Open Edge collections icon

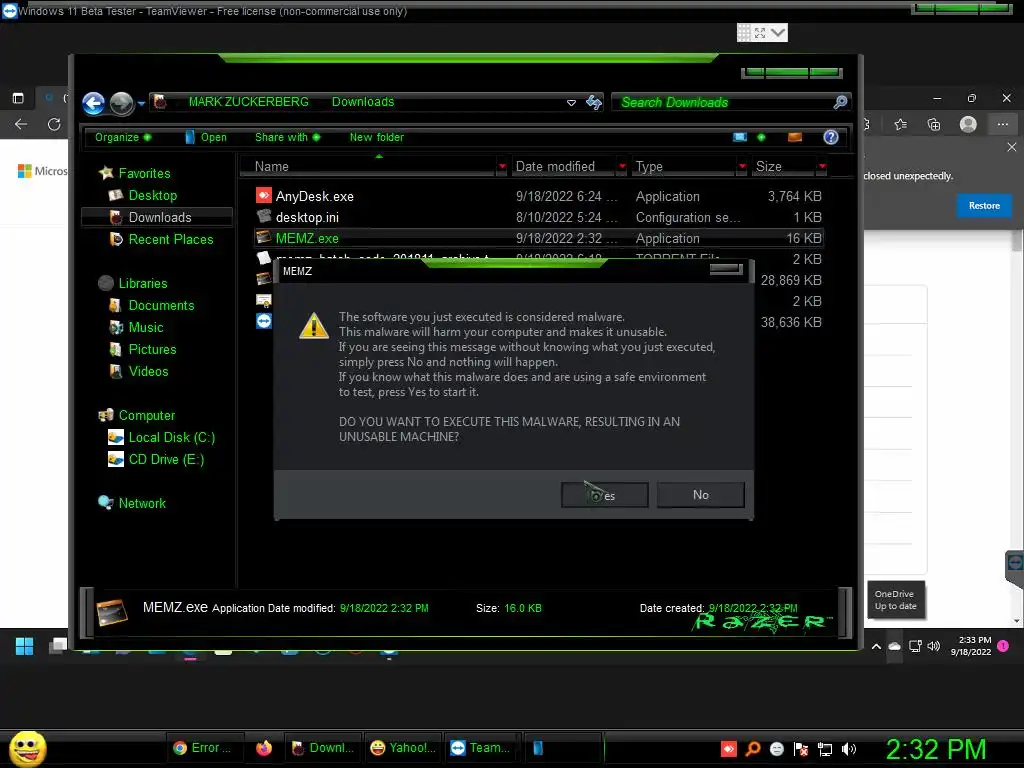(x=934, y=124)
